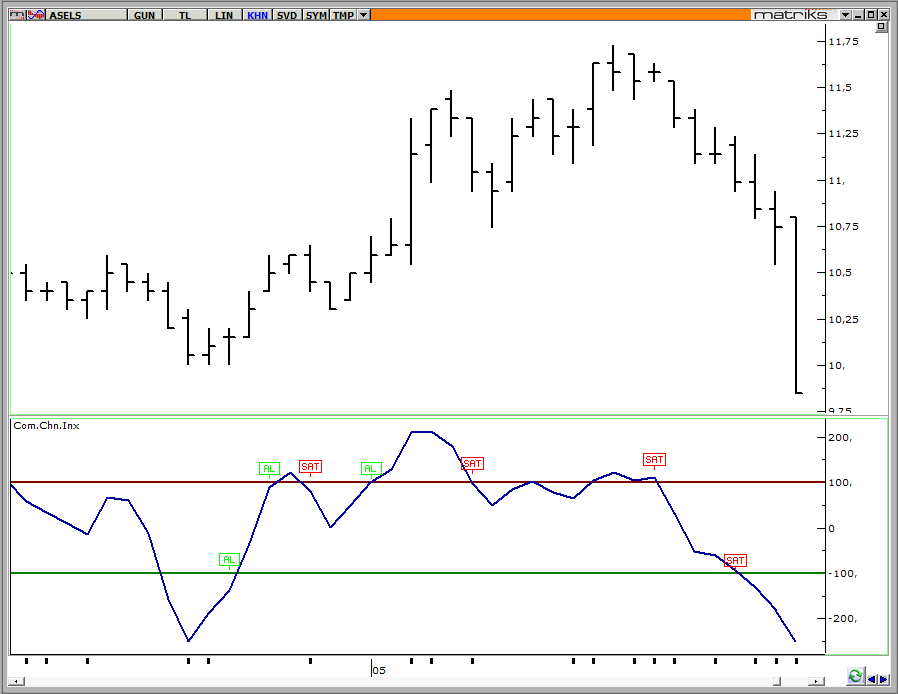Click the TL currency button
898x694 pixels.
[x=185, y=15]
